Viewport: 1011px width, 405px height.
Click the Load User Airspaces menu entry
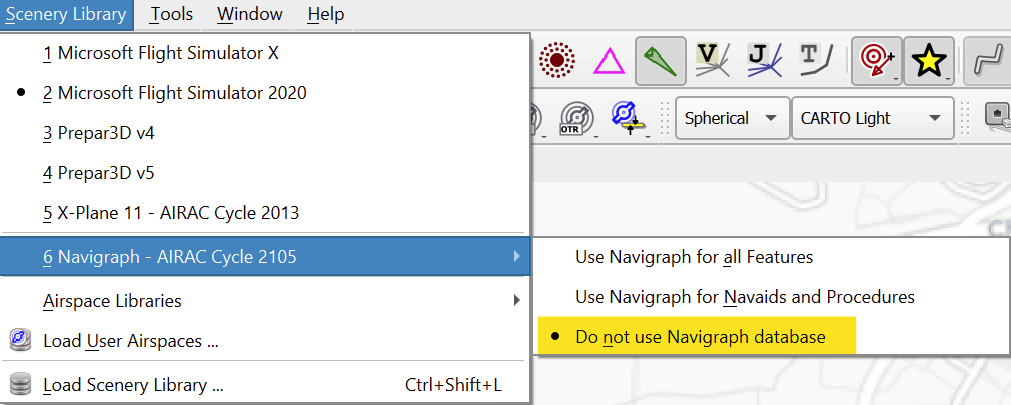click(x=265, y=340)
